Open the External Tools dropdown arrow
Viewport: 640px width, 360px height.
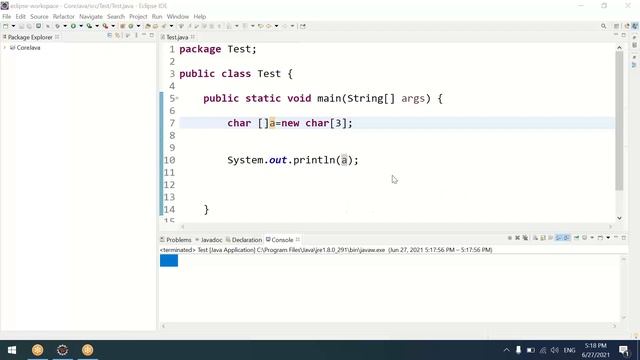pyautogui.click(x=113, y=26)
